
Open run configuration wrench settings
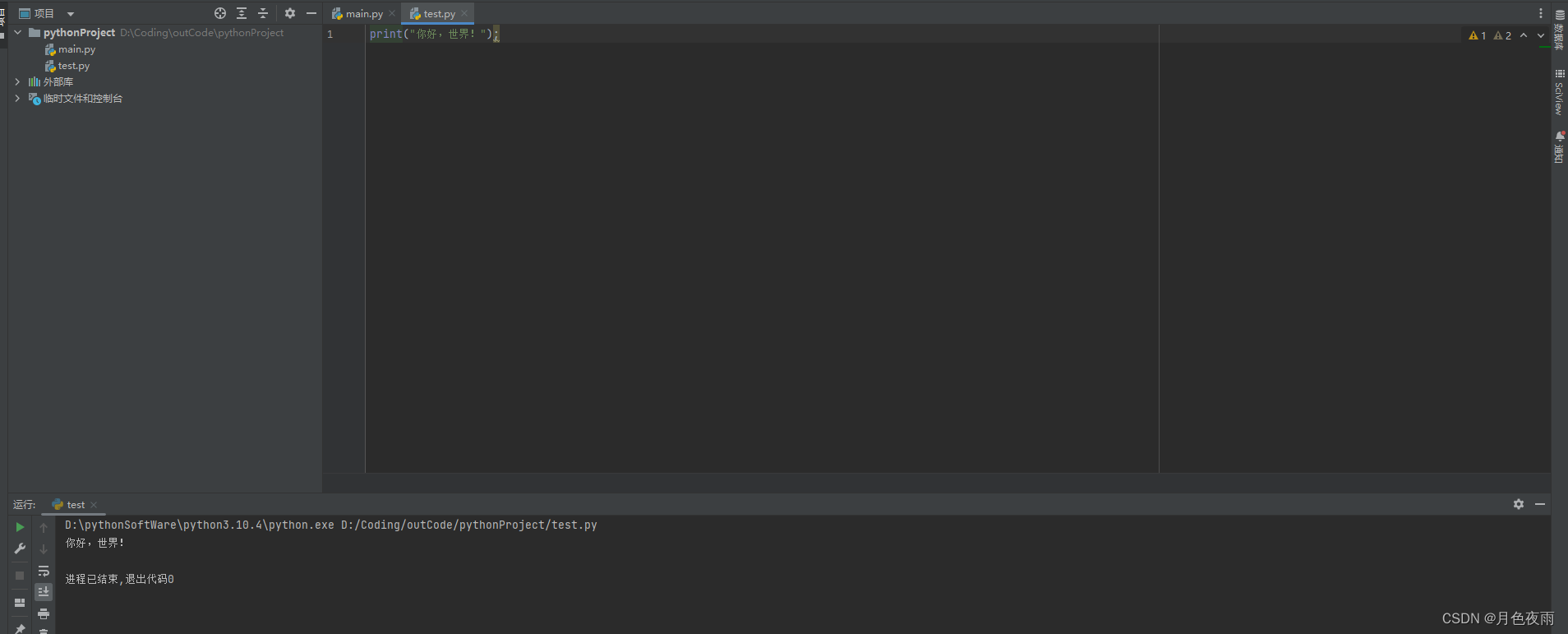(20, 548)
